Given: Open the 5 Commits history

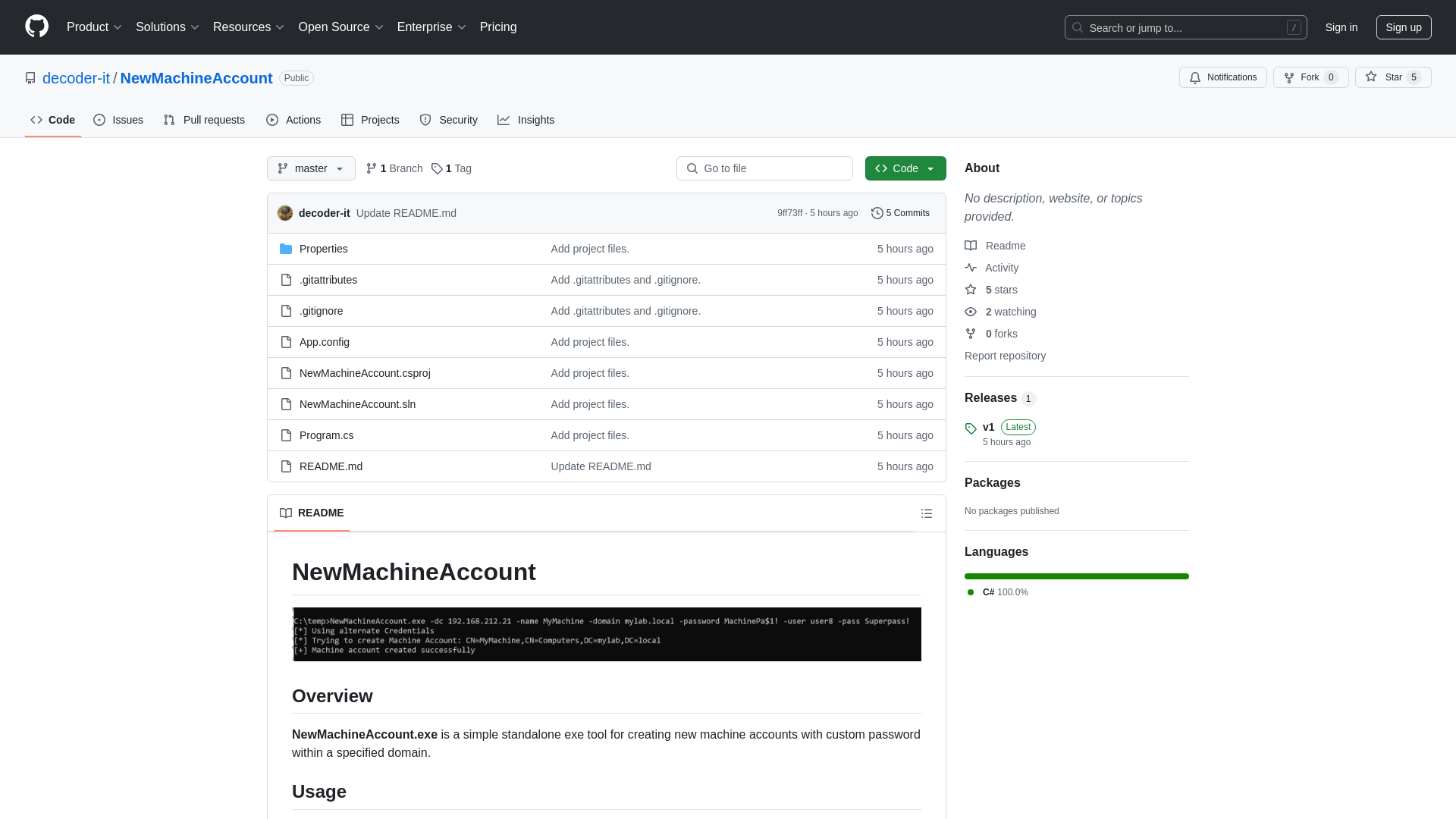Looking at the screenshot, I should [x=900, y=213].
